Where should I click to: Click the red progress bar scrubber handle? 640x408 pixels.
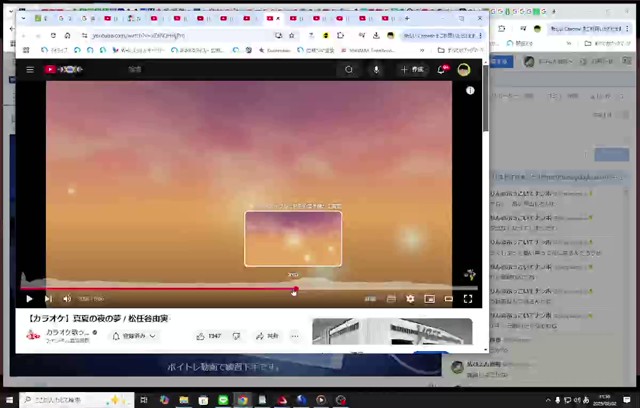pyautogui.click(x=296, y=289)
